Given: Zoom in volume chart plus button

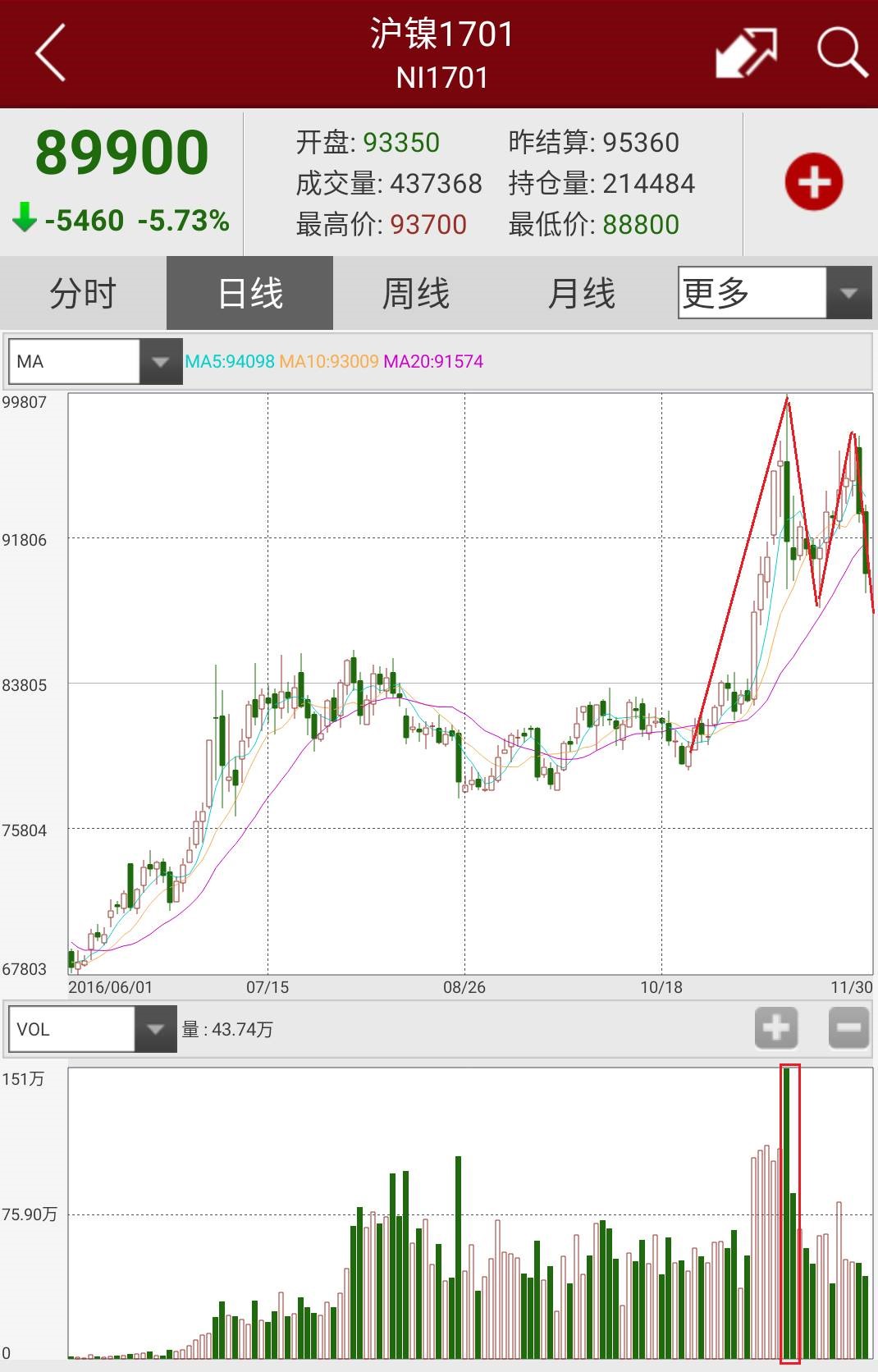Looking at the screenshot, I should tap(775, 1027).
